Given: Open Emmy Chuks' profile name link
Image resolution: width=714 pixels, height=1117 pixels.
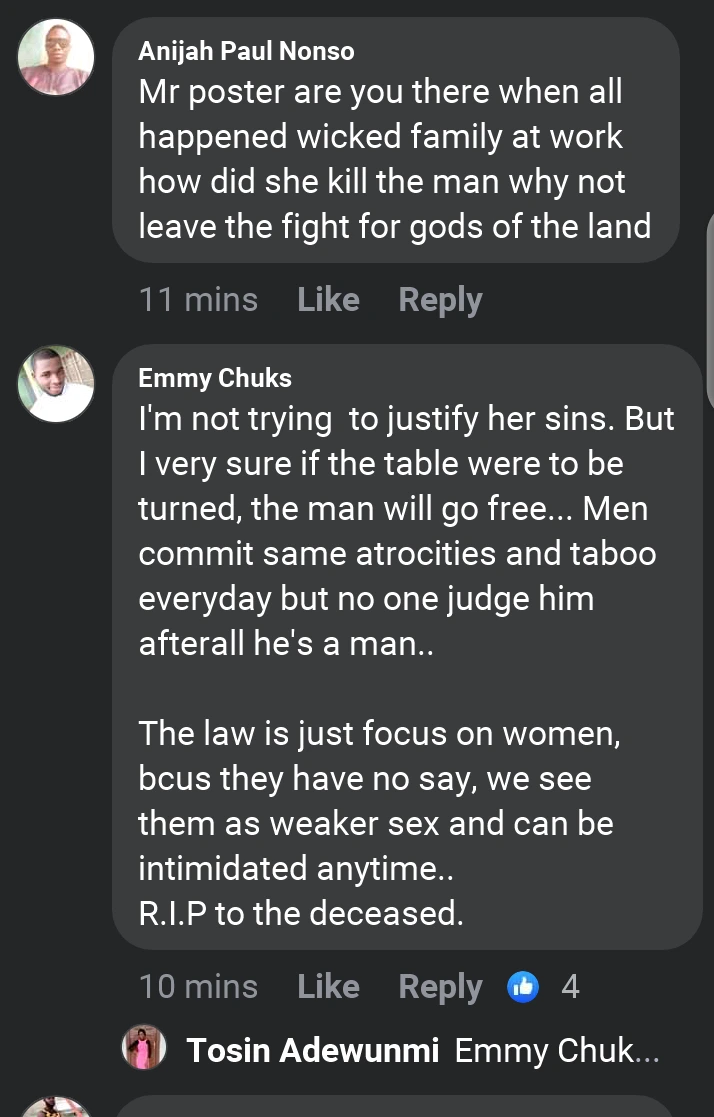Looking at the screenshot, I should (x=215, y=378).
